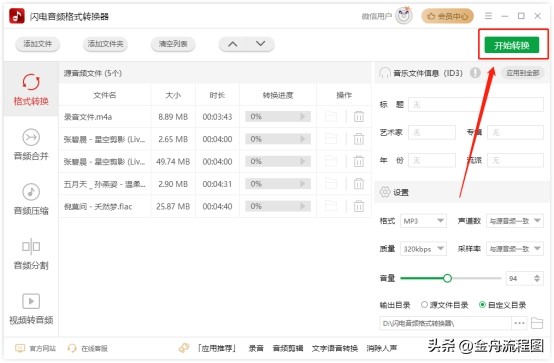Click the 年份 input field

(432, 160)
